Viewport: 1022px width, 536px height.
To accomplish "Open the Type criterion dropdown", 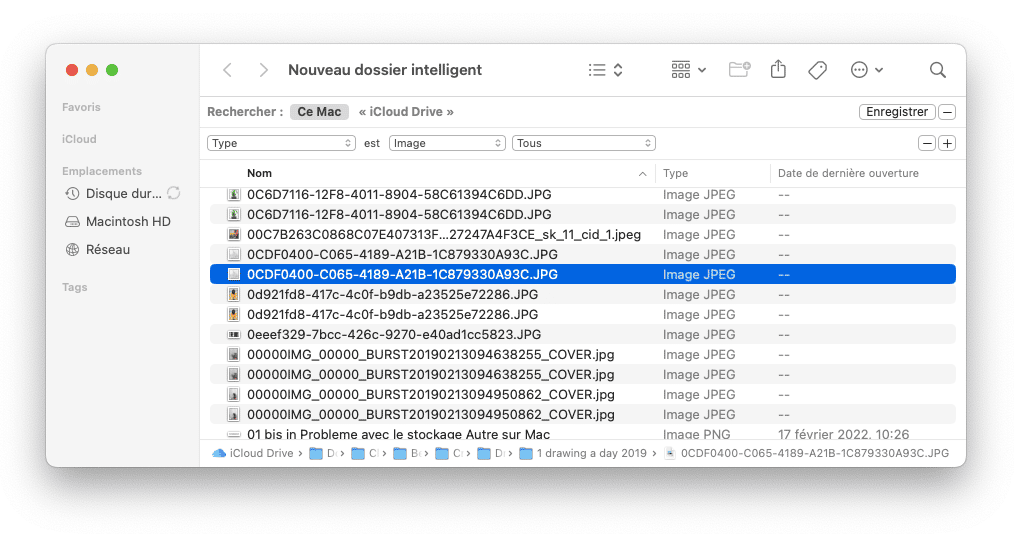I will coord(282,143).
